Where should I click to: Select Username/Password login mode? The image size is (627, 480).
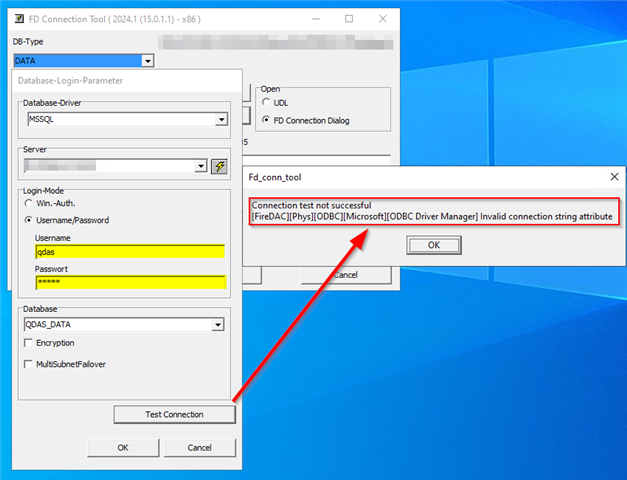point(28,220)
